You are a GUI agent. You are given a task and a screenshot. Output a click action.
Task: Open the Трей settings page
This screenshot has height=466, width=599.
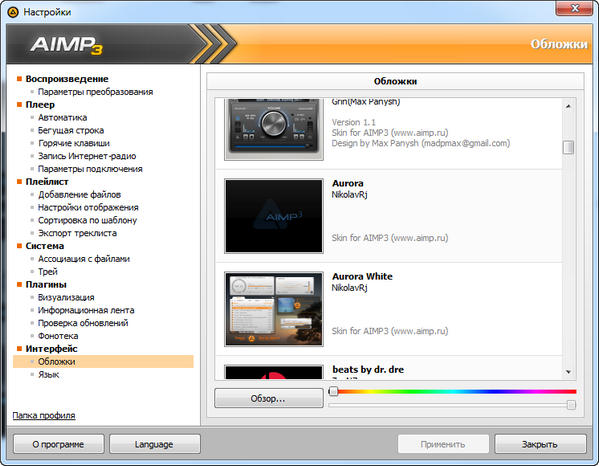48,272
